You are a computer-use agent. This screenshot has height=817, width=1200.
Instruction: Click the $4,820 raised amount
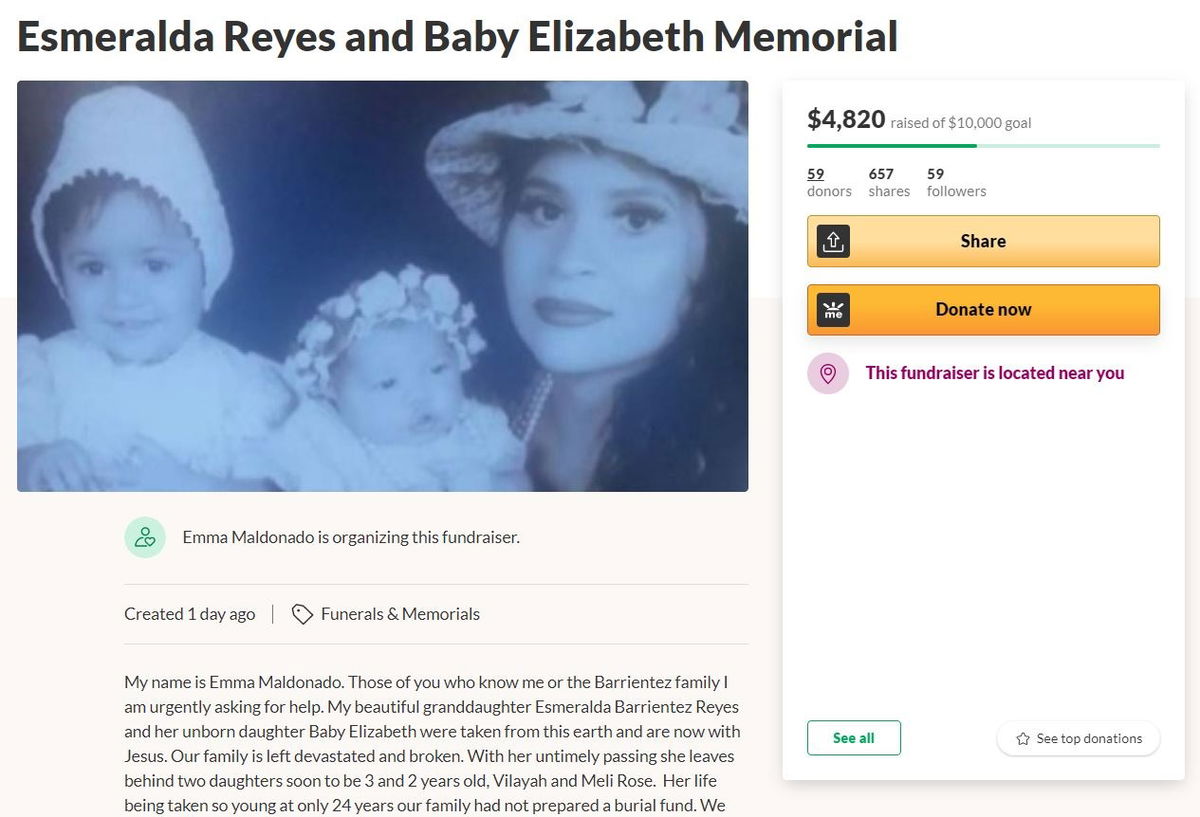point(846,120)
